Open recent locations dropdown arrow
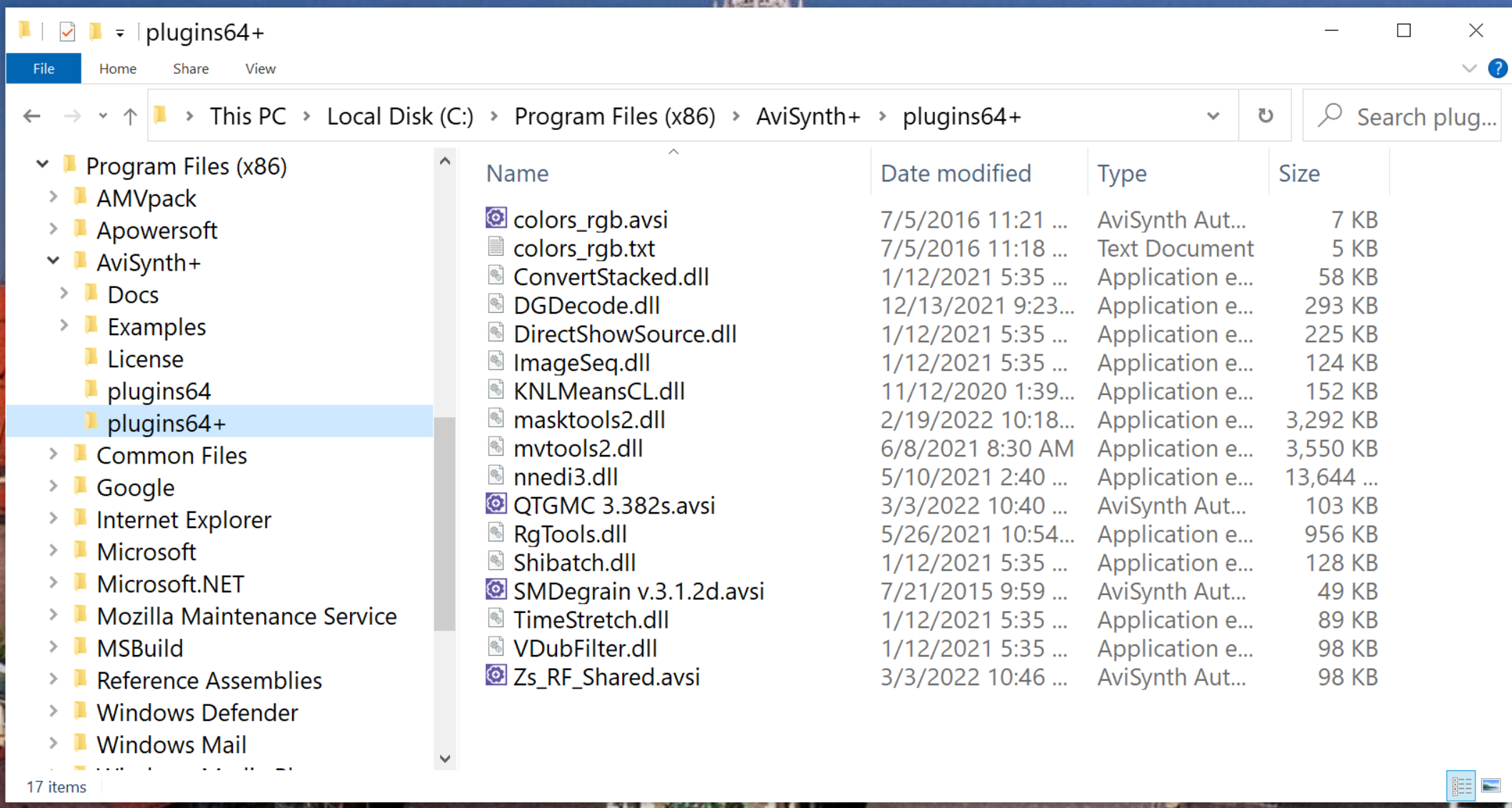This screenshot has width=1512, height=808. coord(103,116)
